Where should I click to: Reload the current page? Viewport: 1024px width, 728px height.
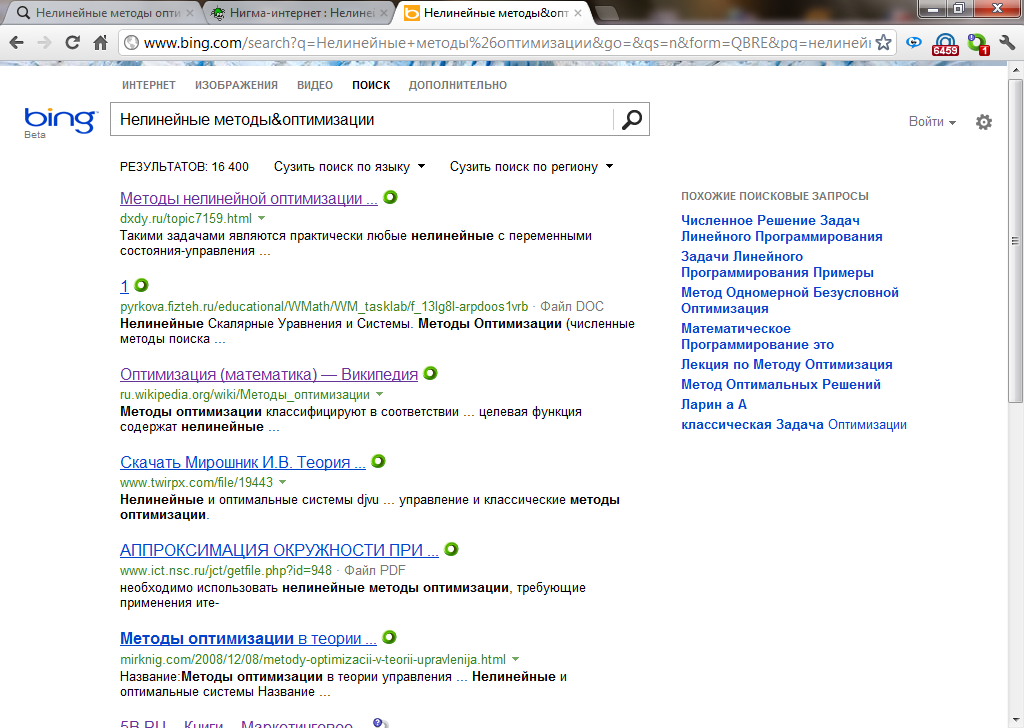pyautogui.click(x=72, y=43)
